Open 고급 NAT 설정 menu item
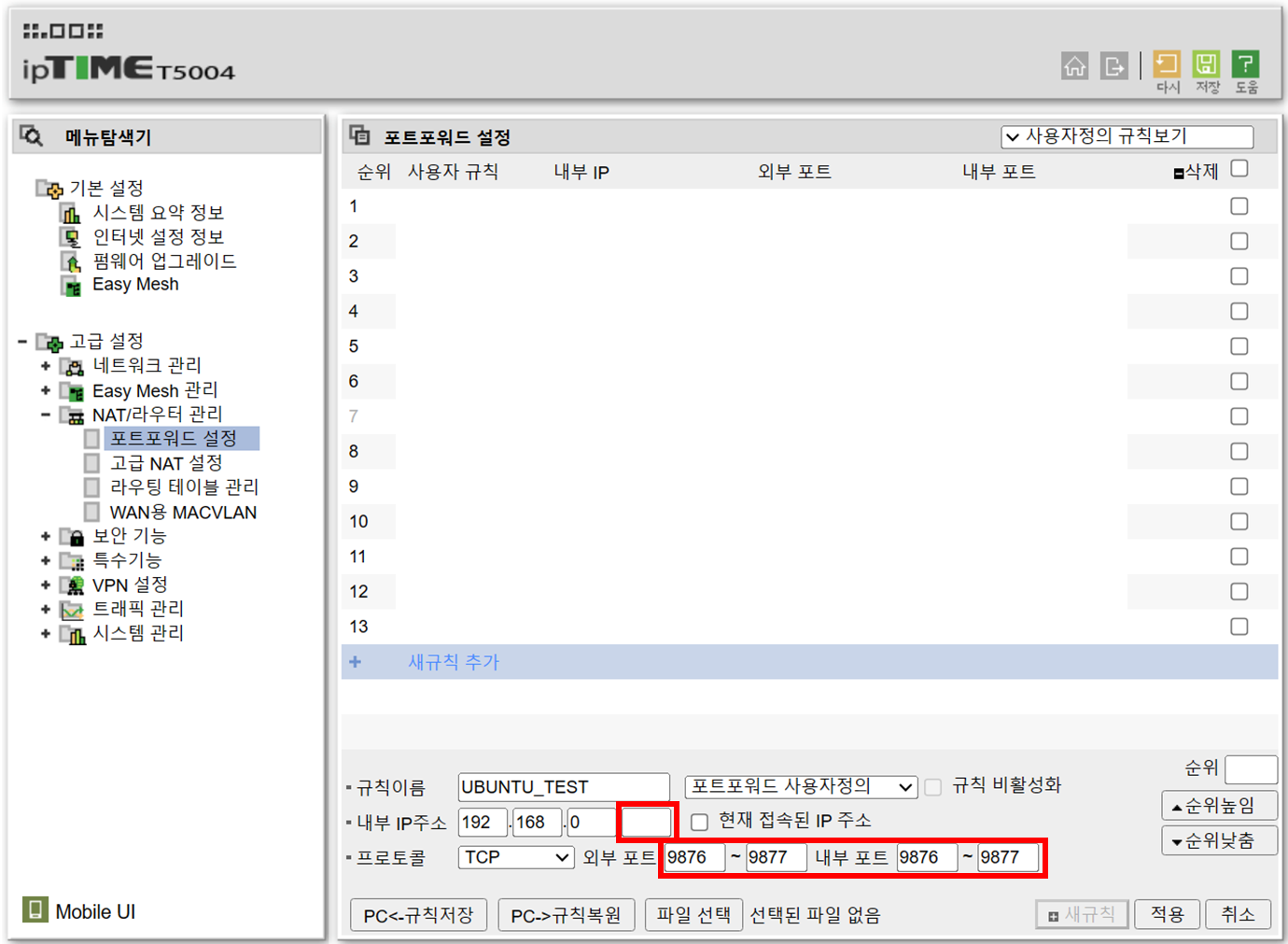 (166, 463)
